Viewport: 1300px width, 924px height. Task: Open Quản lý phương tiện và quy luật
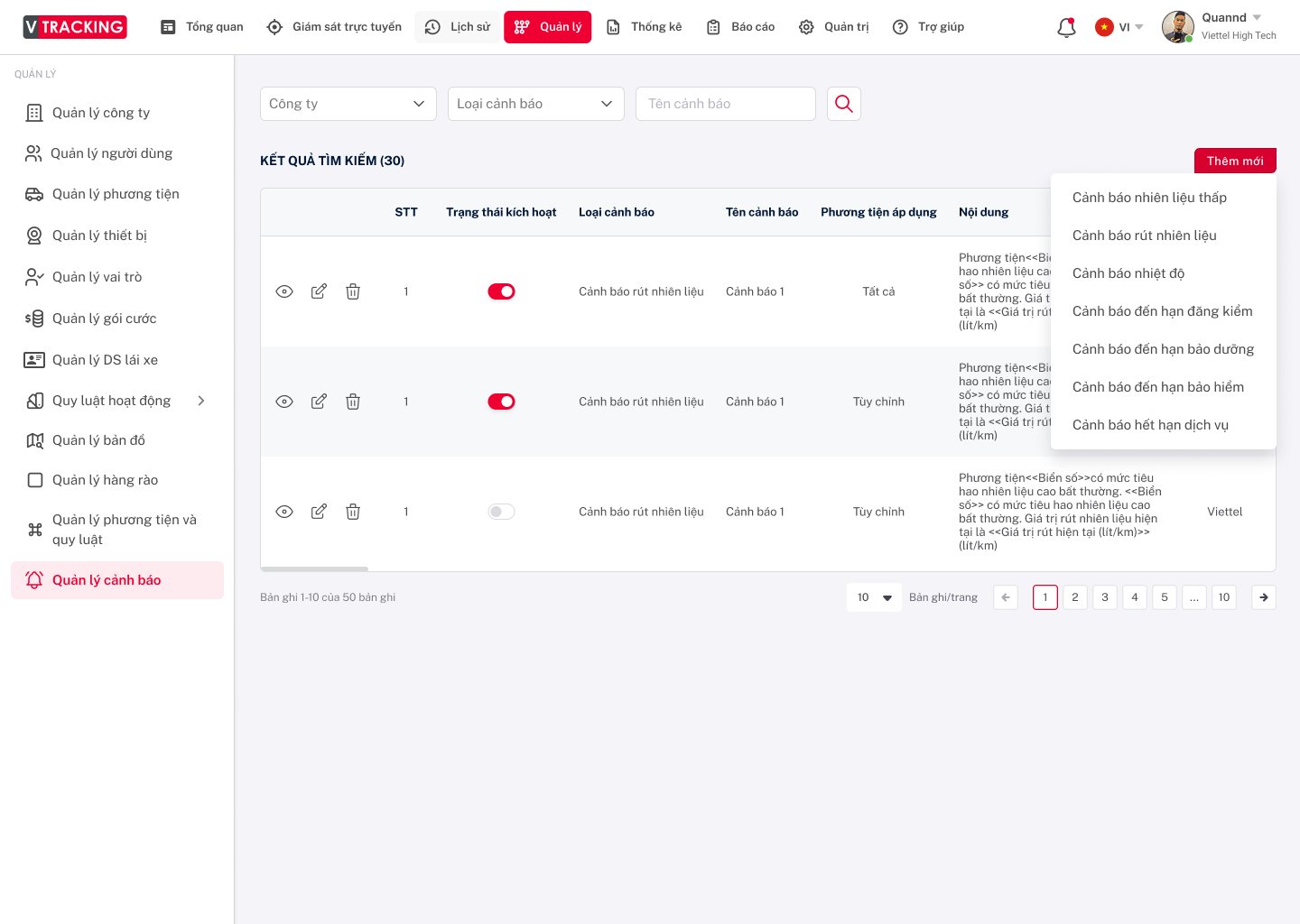click(x=117, y=530)
